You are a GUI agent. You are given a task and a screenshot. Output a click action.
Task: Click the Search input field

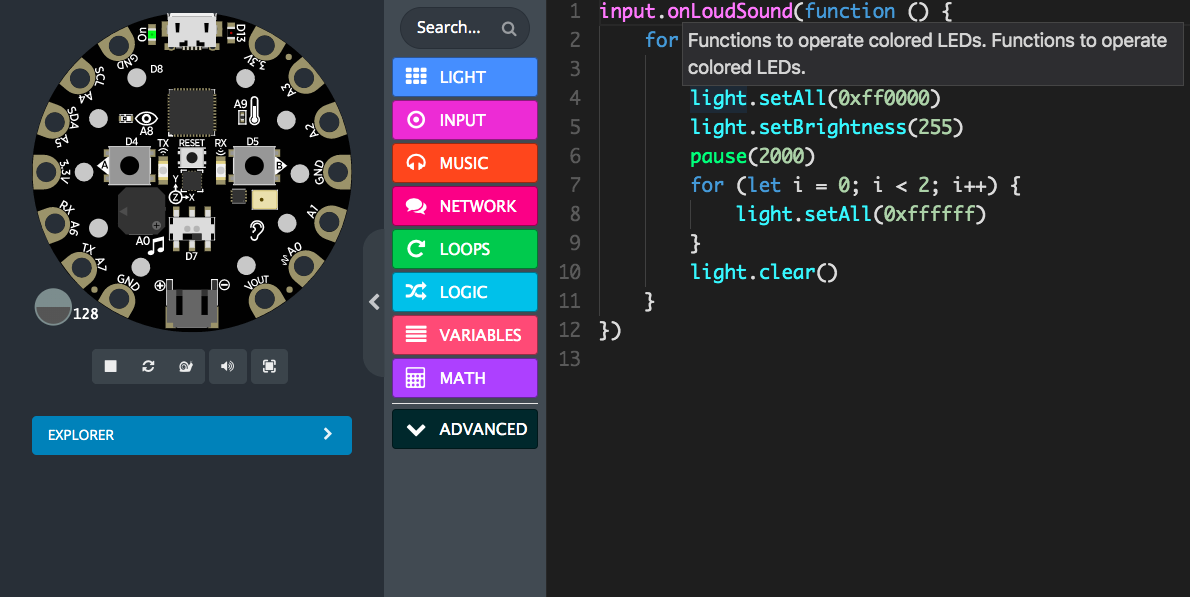coord(464,28)
